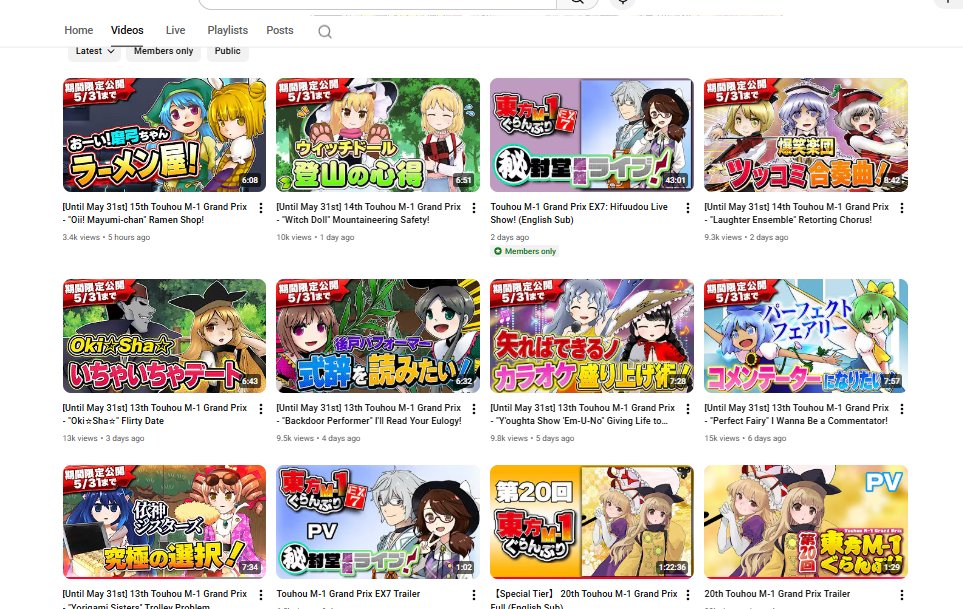Open options menu for Ramen Shop video
The height and width of the screenshot is (609, 963).
coord(261,208)
